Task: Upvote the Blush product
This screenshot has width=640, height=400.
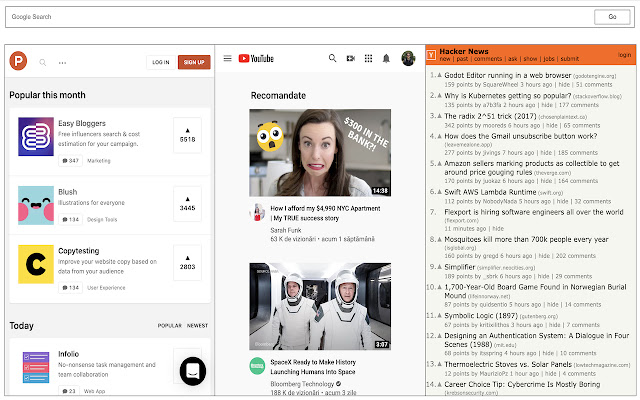Action: (x=187, y=202)
